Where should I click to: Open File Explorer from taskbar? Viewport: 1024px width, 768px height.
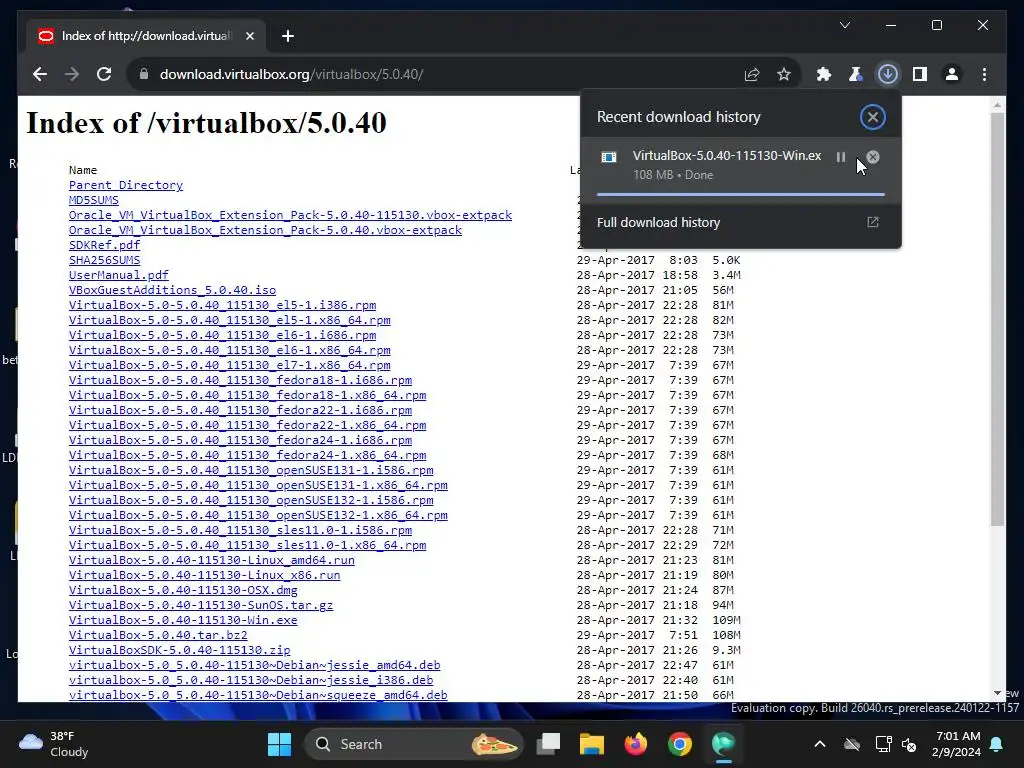[592, 744]
